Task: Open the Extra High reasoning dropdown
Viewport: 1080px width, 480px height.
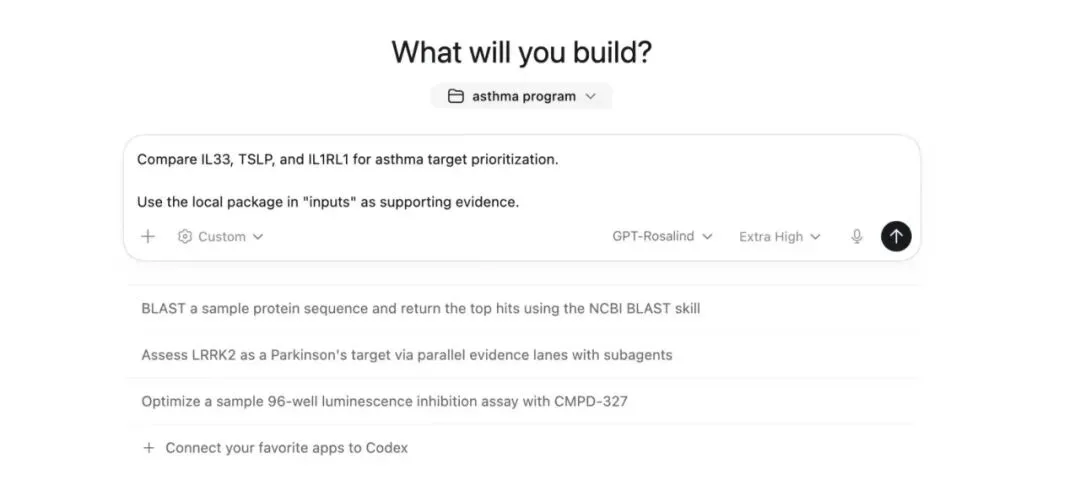Action: tap(771, 237)
